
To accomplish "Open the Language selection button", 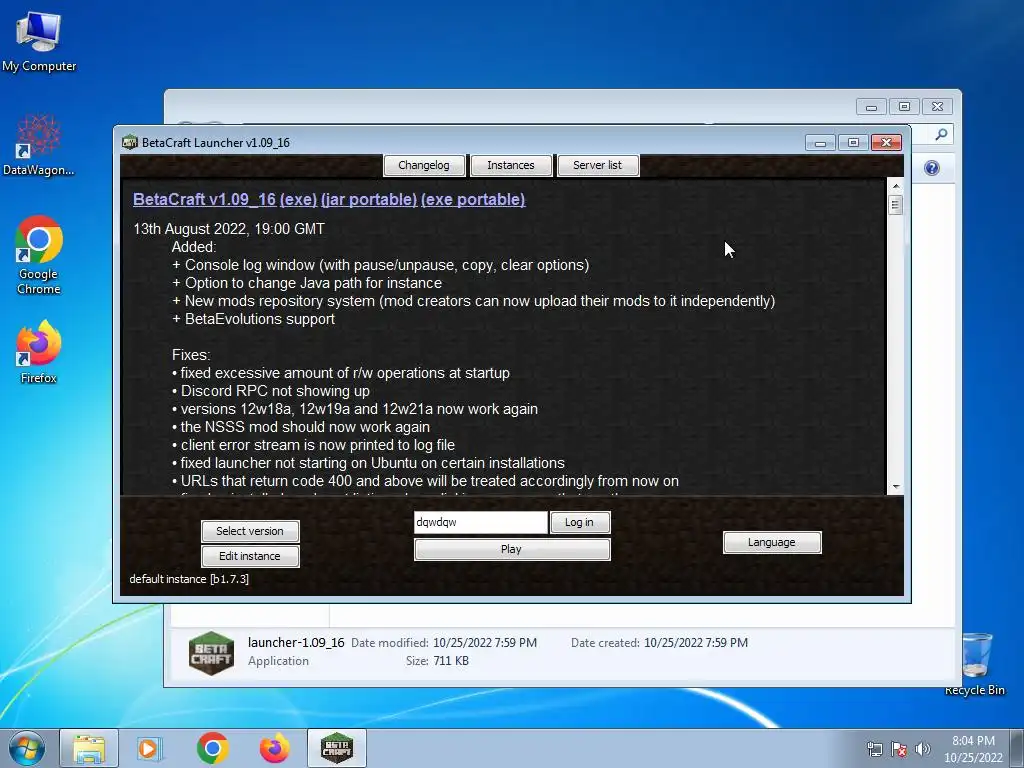I will (x=772, y=542).
